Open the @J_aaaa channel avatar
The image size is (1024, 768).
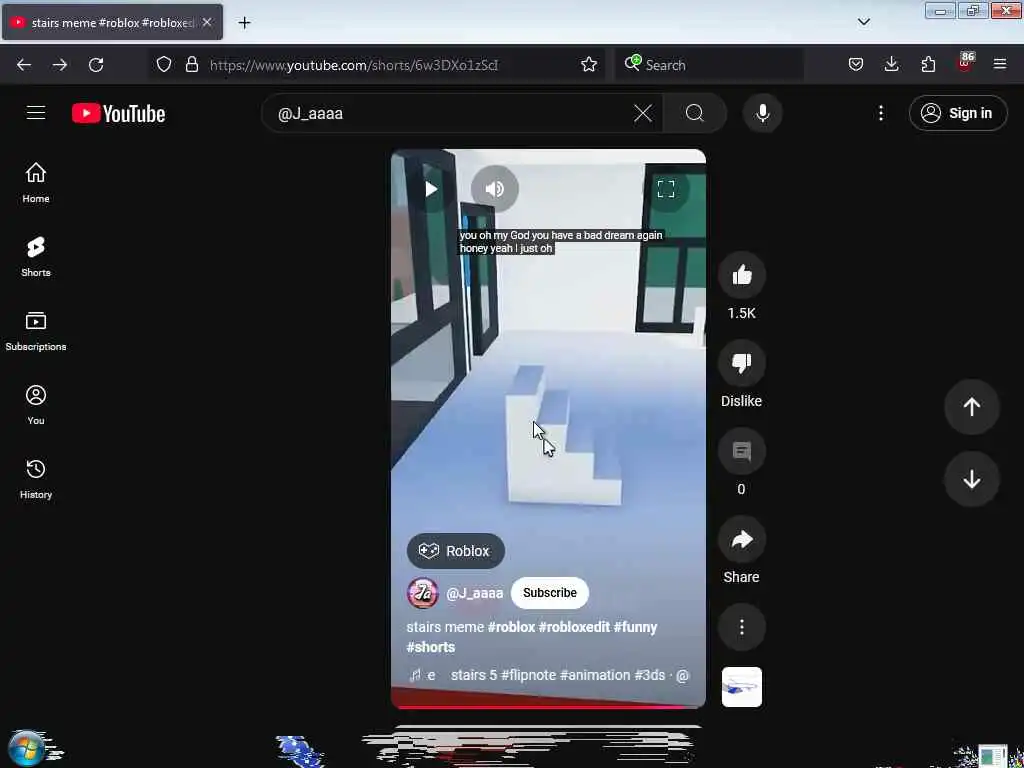(423, 593)
